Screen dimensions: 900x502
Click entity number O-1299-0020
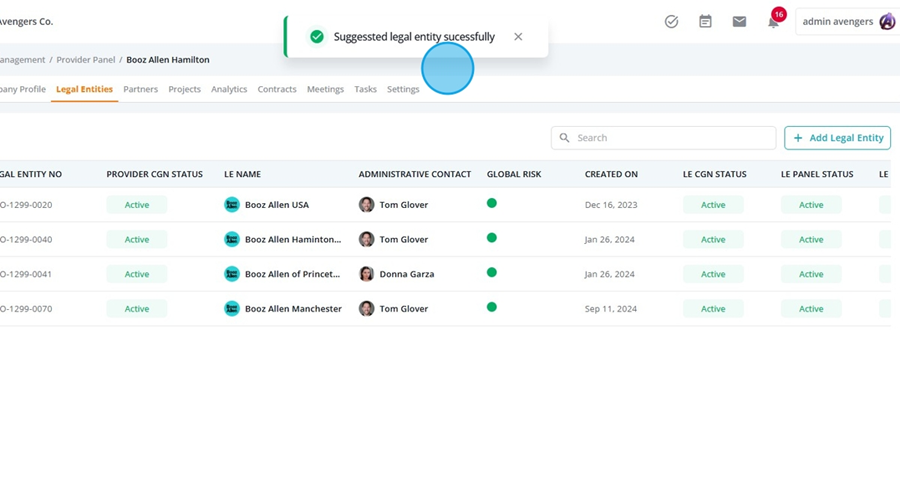26,205
